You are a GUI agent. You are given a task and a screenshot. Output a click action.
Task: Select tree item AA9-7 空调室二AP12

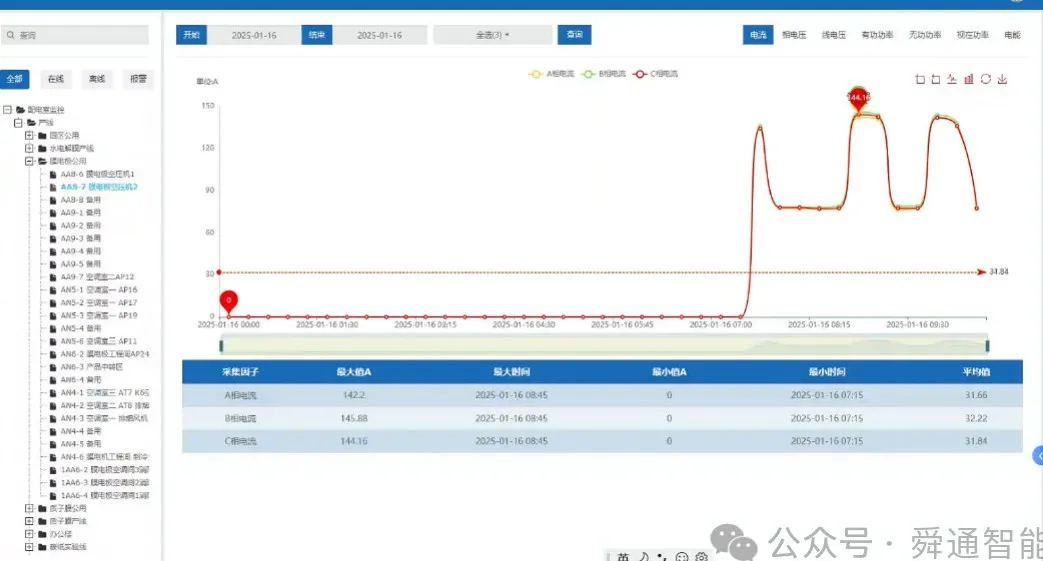(97, 277)
